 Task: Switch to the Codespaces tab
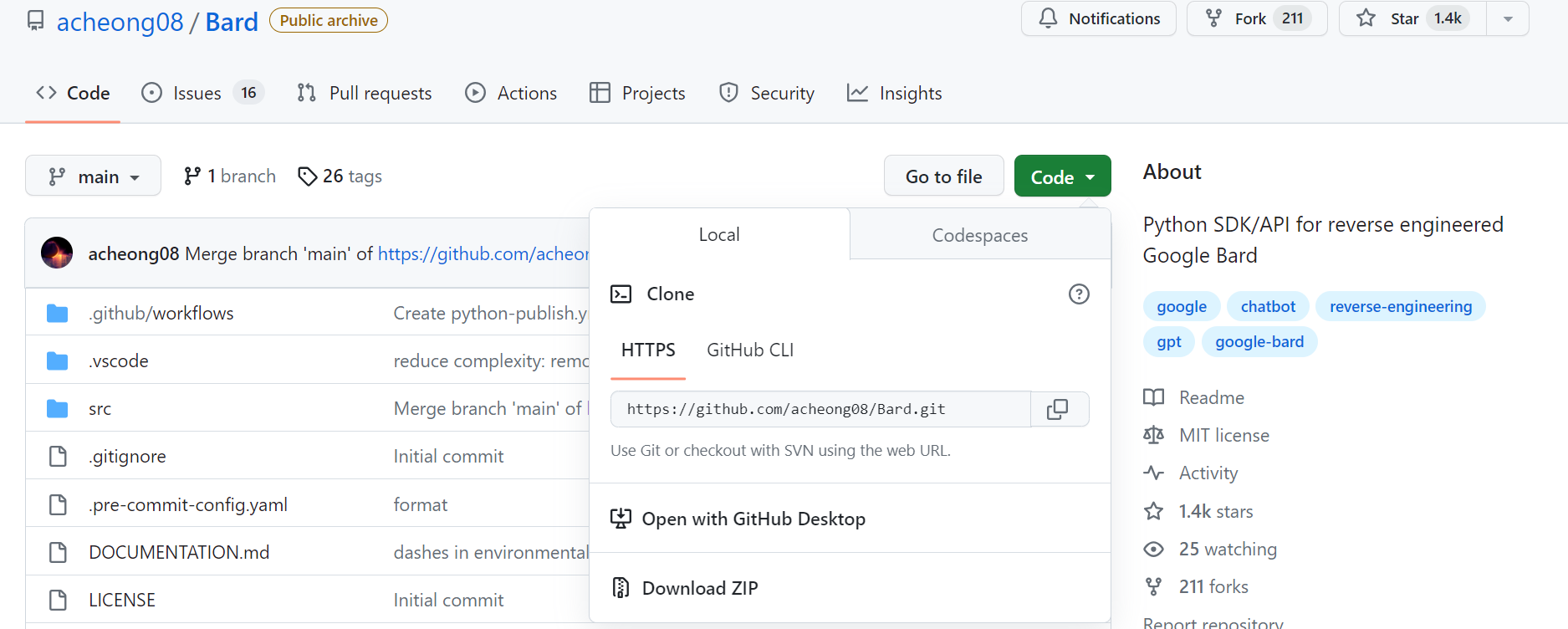tap(980, 235)
